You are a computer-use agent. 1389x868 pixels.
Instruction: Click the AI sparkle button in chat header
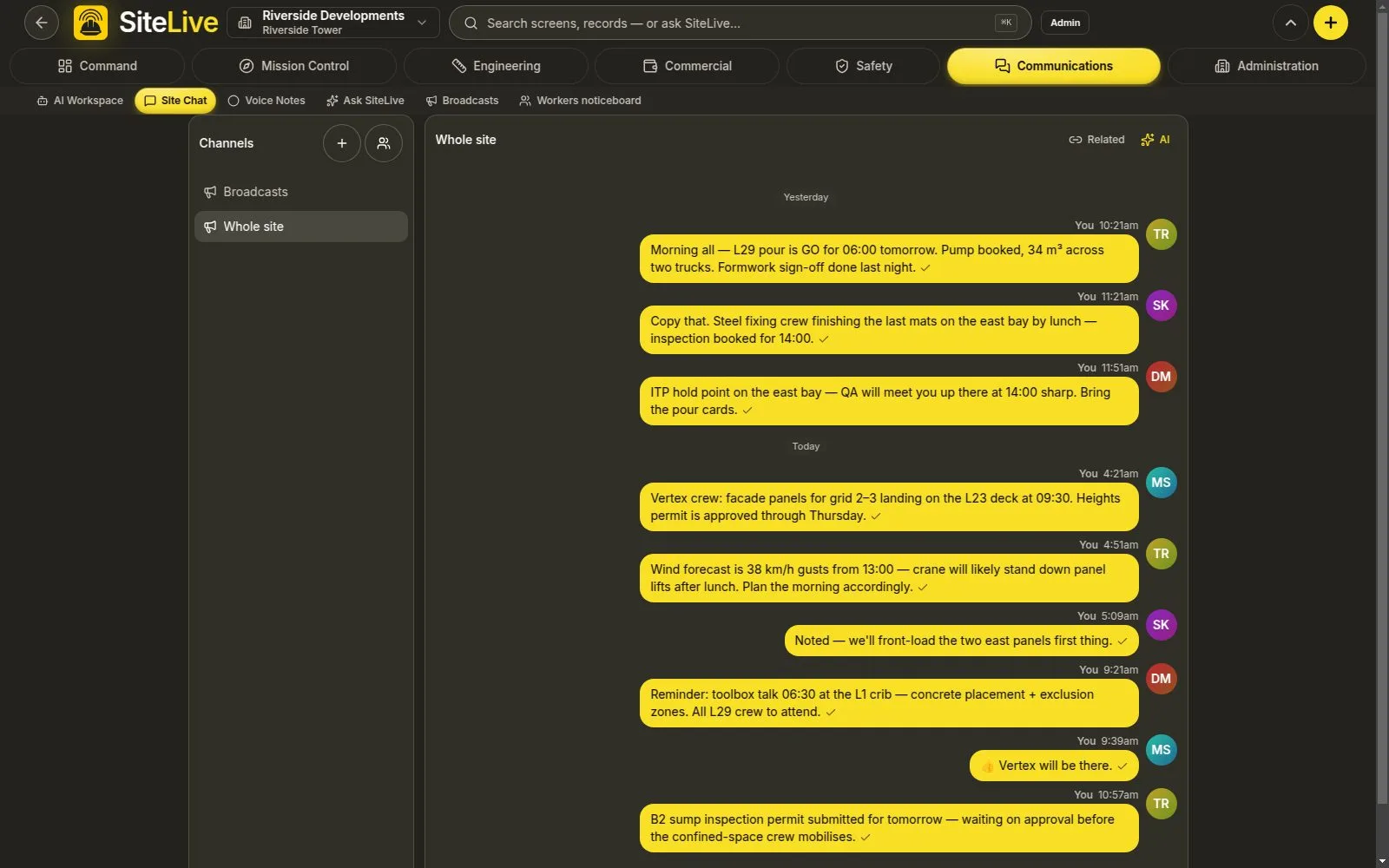[1155, 140]
